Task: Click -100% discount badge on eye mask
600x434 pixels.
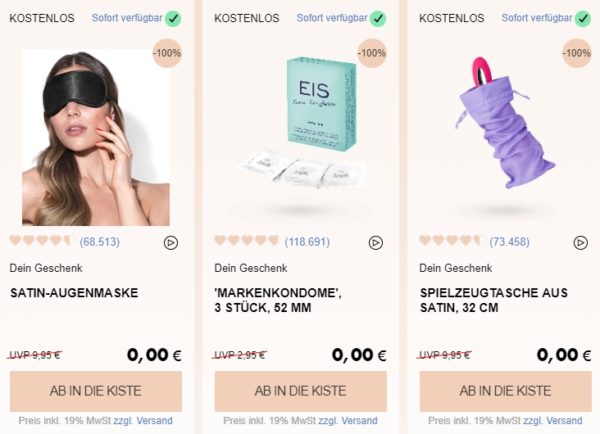Action: click(x=167, y=53)
